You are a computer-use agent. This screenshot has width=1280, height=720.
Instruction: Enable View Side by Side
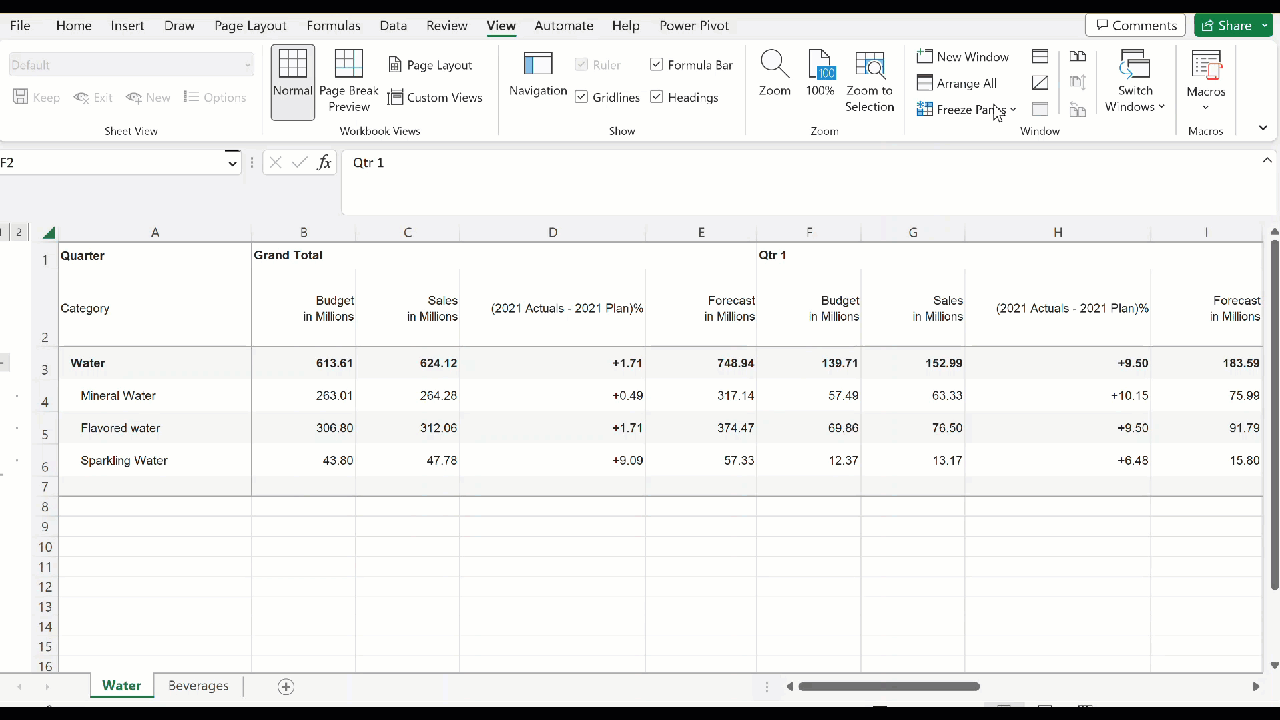(1078, 57)
